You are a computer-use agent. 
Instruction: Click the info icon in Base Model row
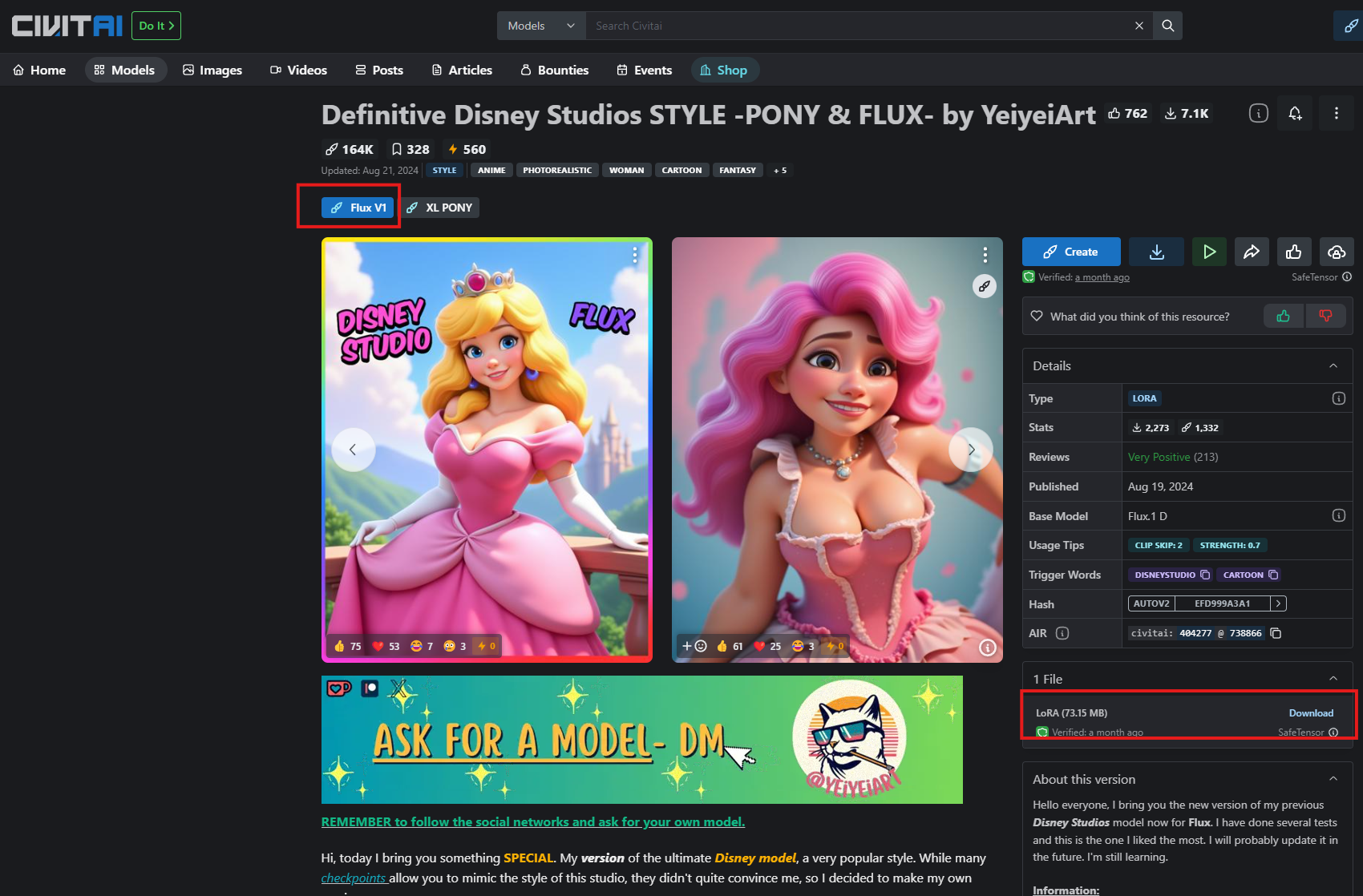(x=1338, y=515)
